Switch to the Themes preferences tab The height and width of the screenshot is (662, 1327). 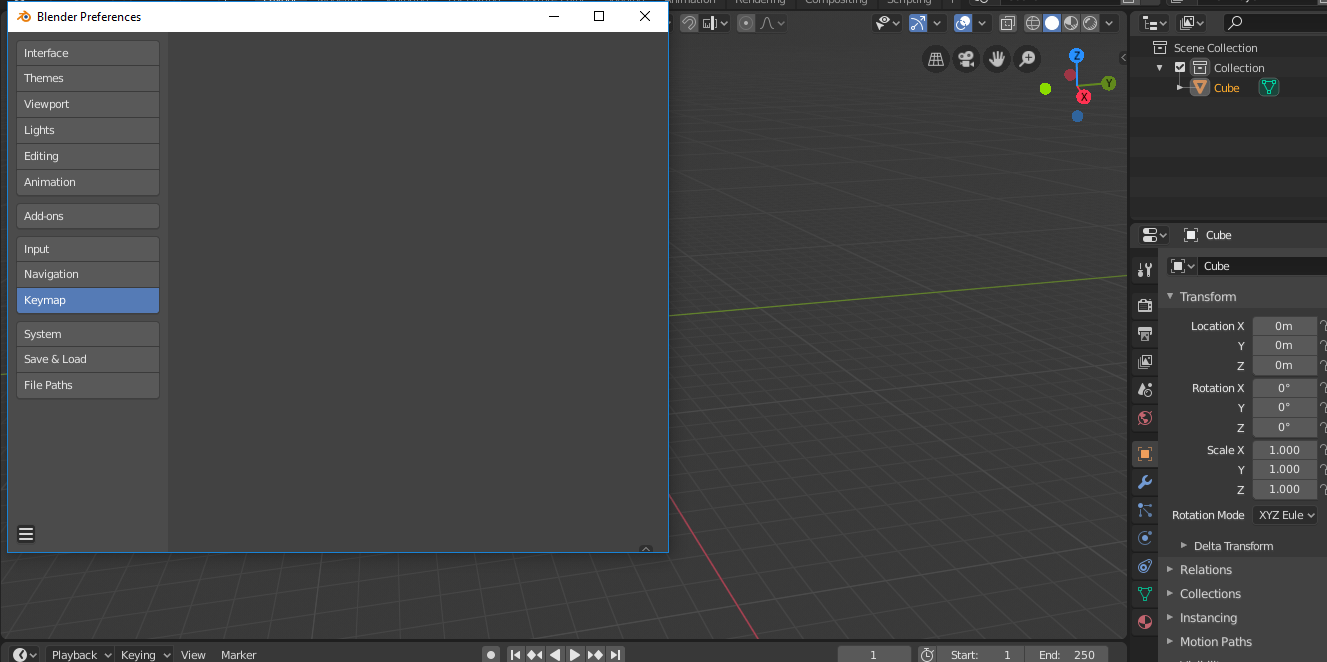87,78
